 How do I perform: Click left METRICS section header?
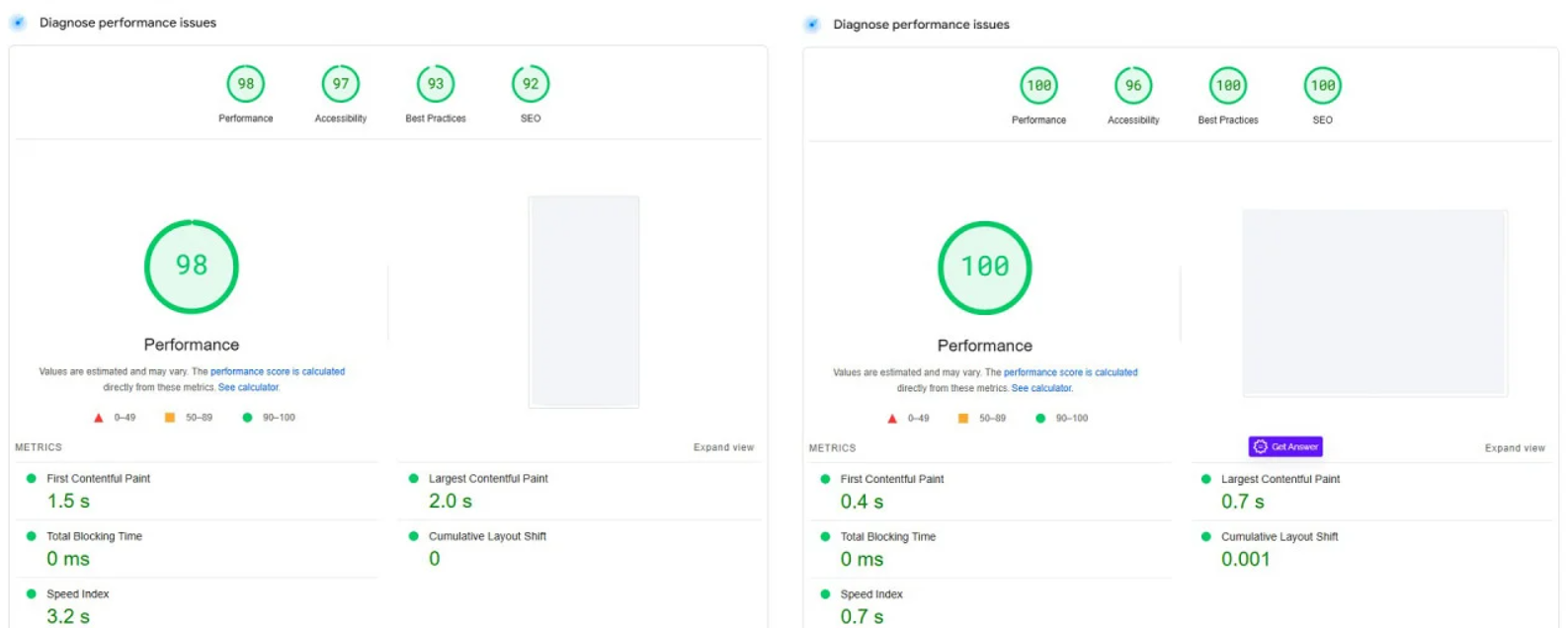click(39, 448)
